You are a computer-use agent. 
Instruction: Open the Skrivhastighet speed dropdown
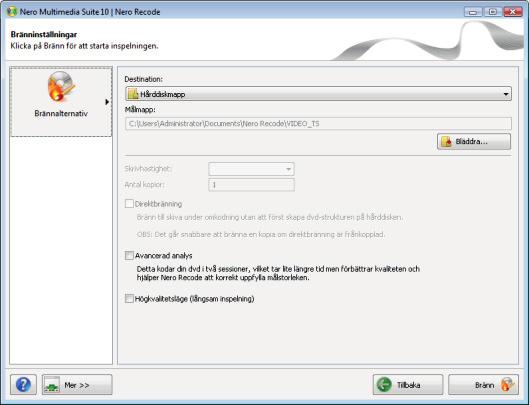251,169
